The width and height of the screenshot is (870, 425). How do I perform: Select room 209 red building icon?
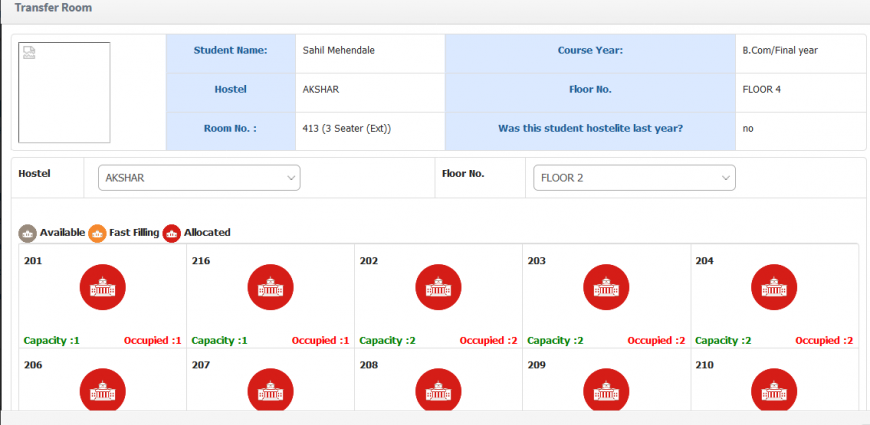[606, 389]
